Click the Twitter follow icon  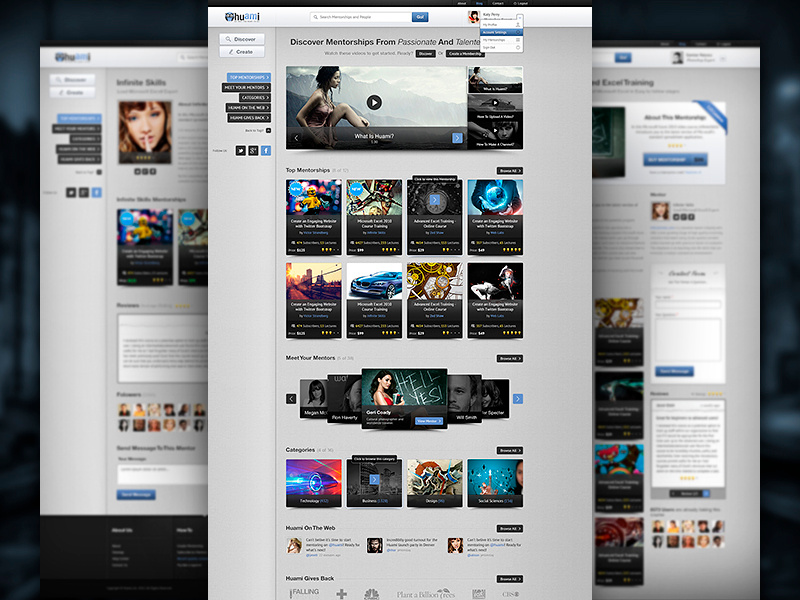pyautogui.click(x=240, y=150)
